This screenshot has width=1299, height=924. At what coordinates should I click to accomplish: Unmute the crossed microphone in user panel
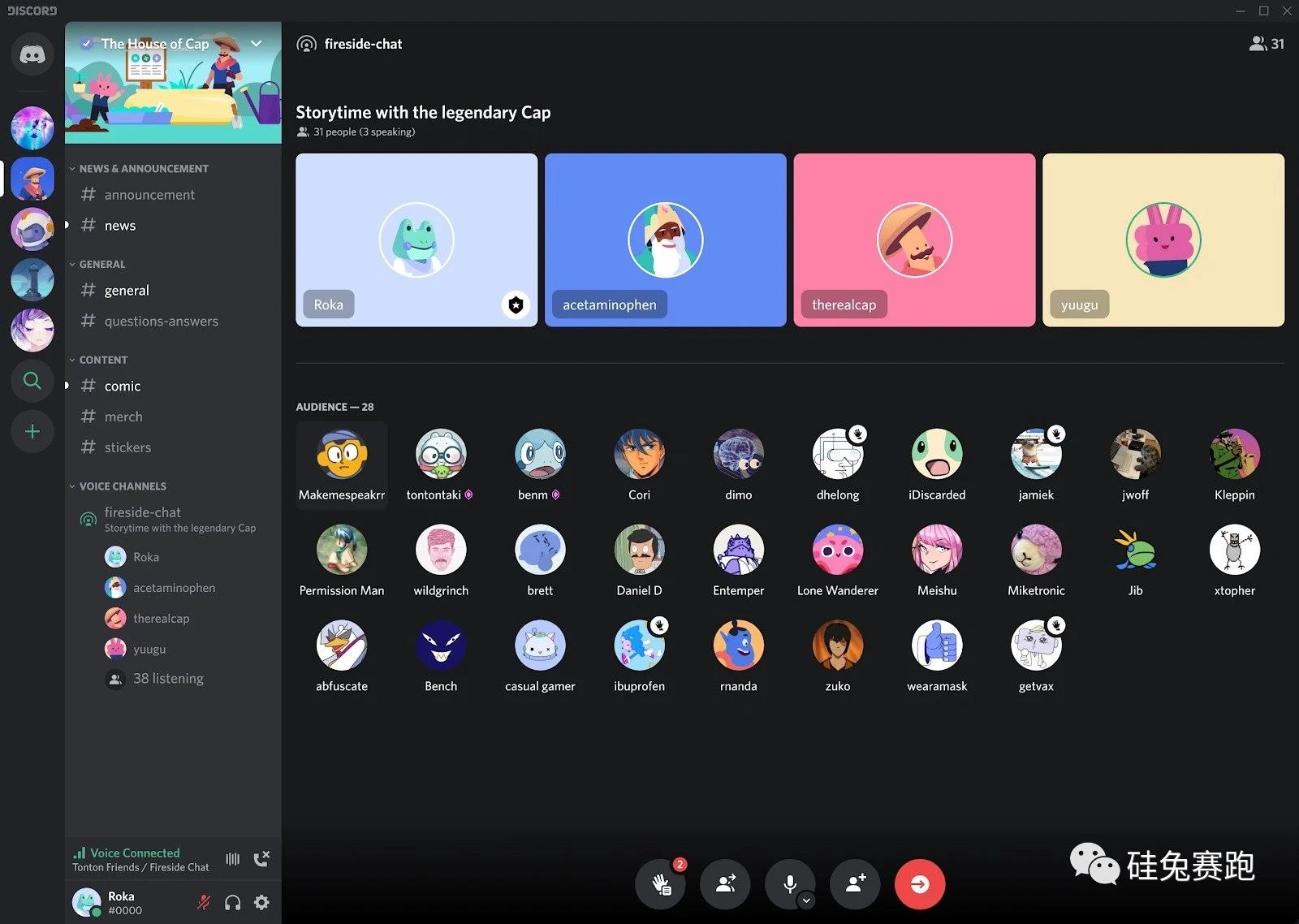click(204, 902)
